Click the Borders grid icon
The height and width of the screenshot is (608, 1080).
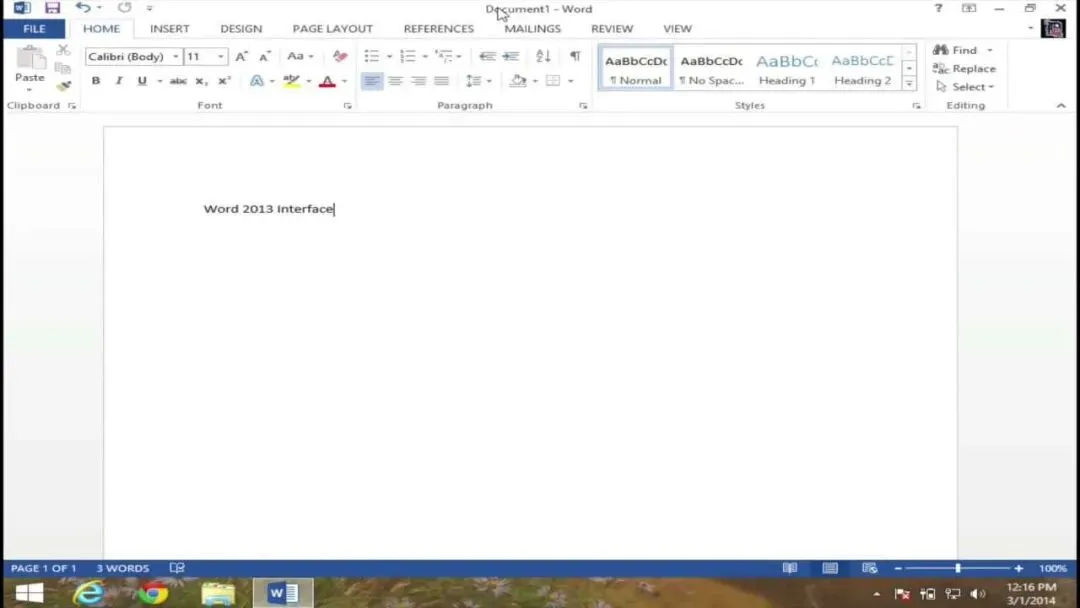point(553,81)
